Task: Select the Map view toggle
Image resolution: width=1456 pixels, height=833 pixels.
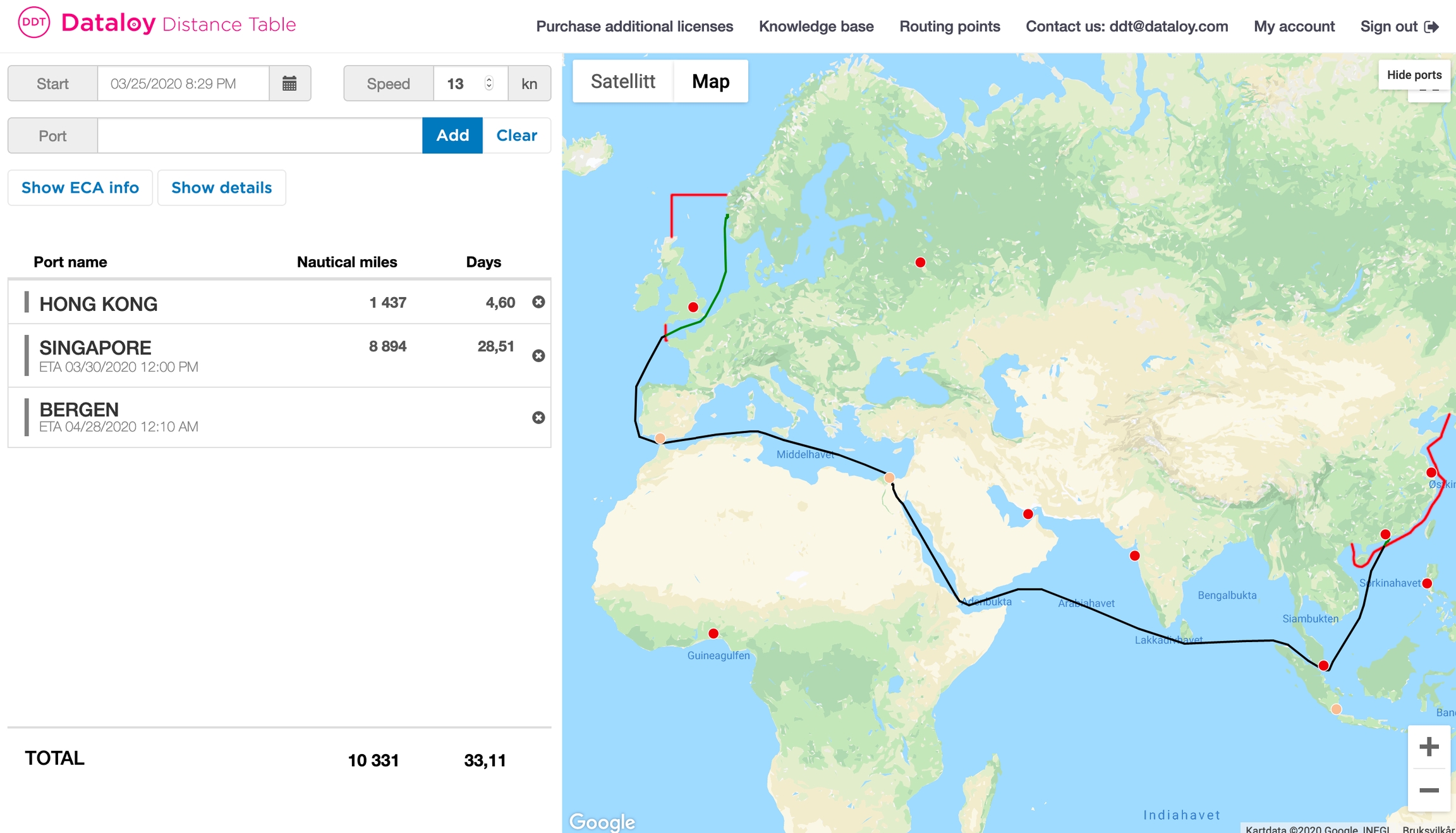Action: [x=710, y=81]
